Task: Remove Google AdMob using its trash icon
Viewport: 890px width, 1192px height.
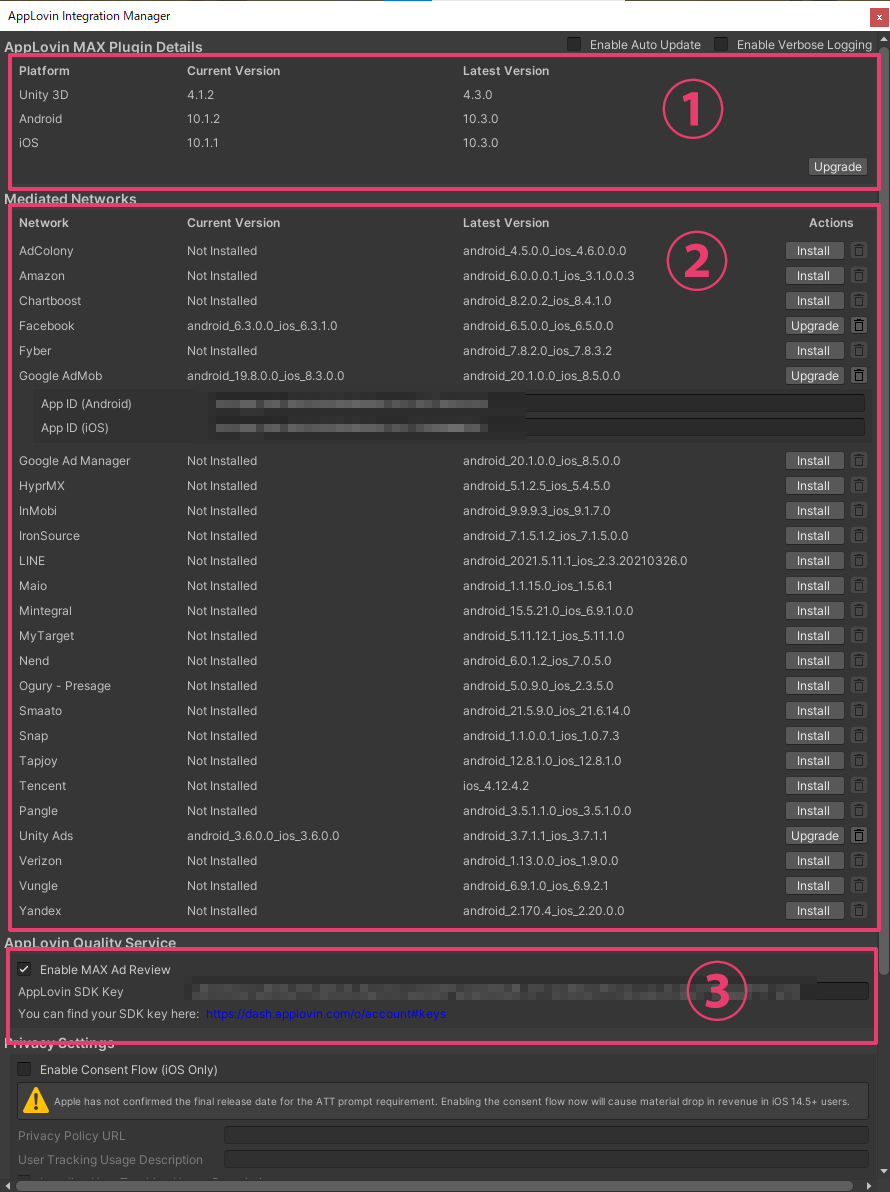Action: point(858,376)
